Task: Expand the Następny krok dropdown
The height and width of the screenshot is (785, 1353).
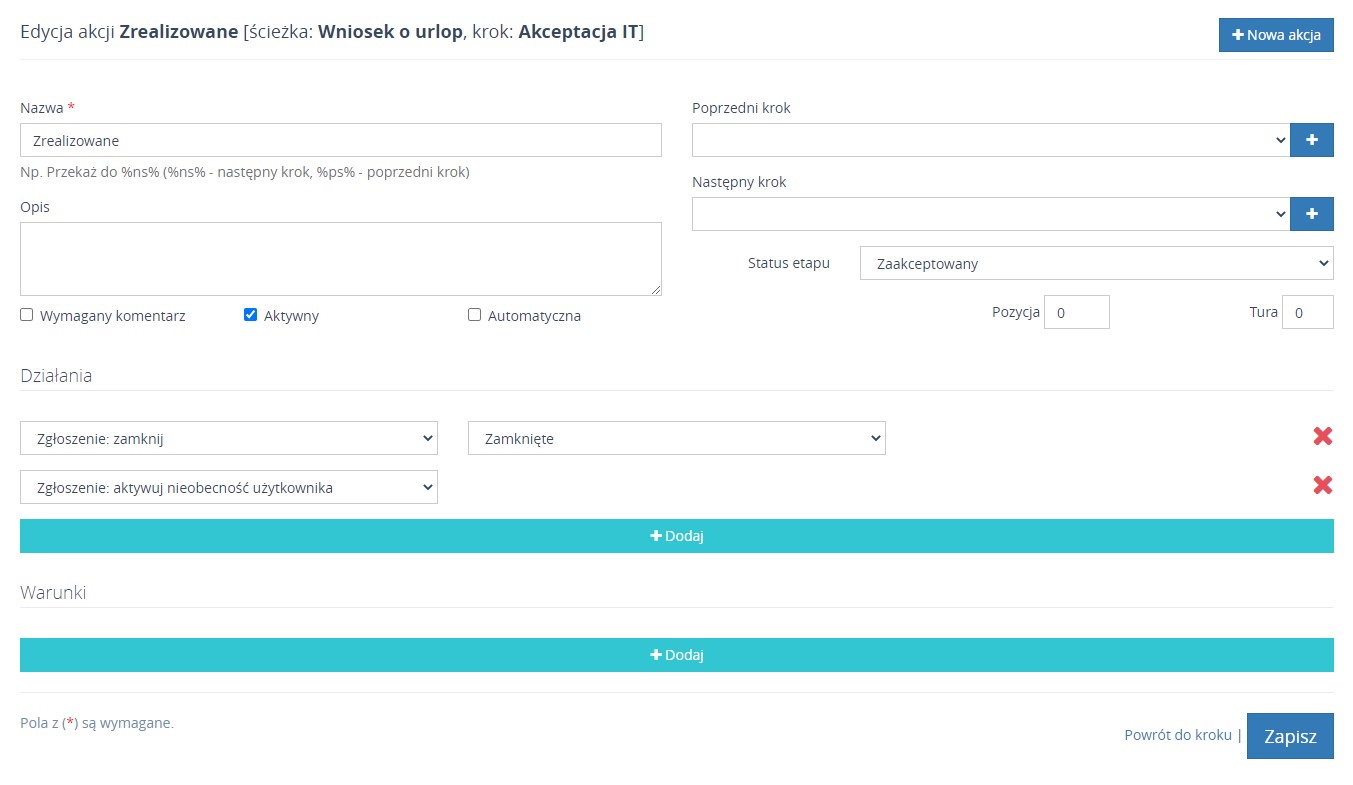Action: 990,214
